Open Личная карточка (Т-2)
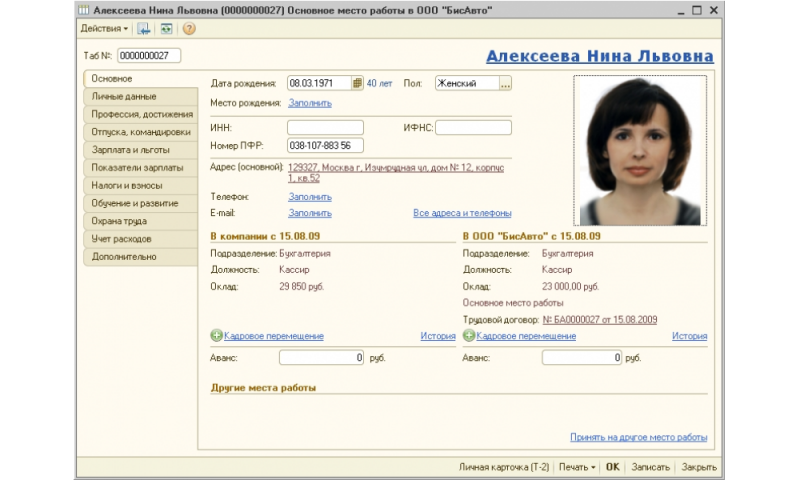The height and width of the screenshot is (480, 800). (504, 467)
